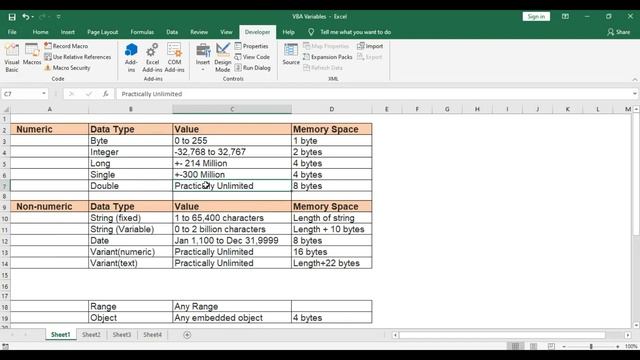Click Import XML data
This screenshot has width=640, height=360.
(x=370, y=46)
